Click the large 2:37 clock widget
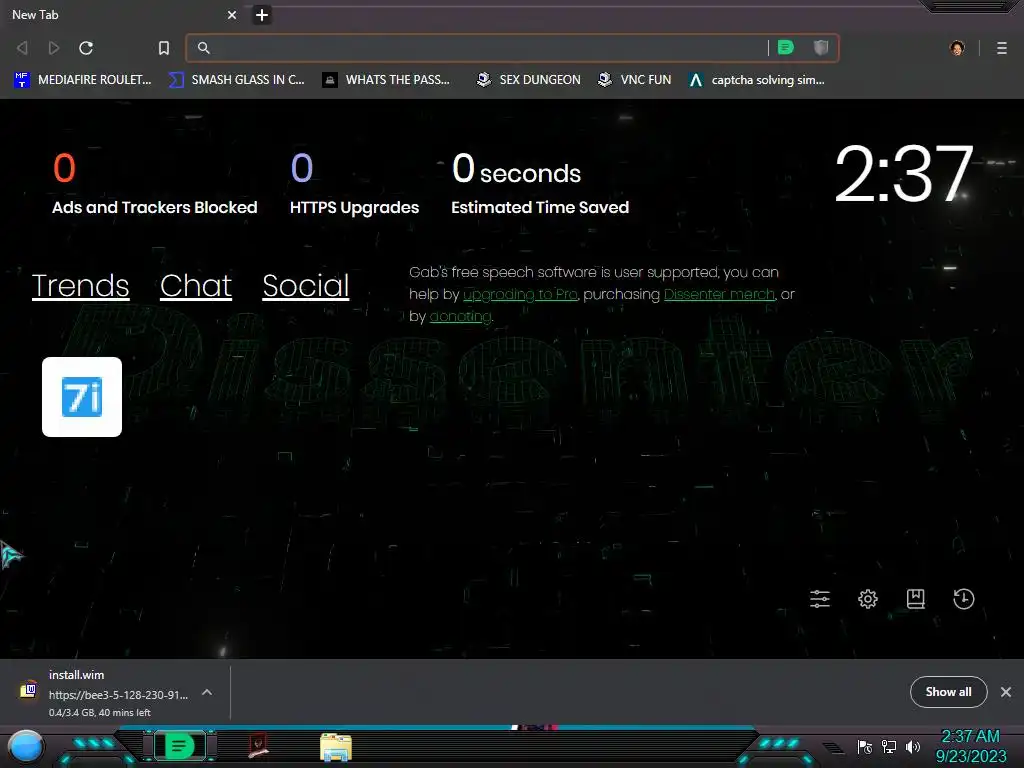The width and height of the screenshot is (1024, 768). click(904, 174)
